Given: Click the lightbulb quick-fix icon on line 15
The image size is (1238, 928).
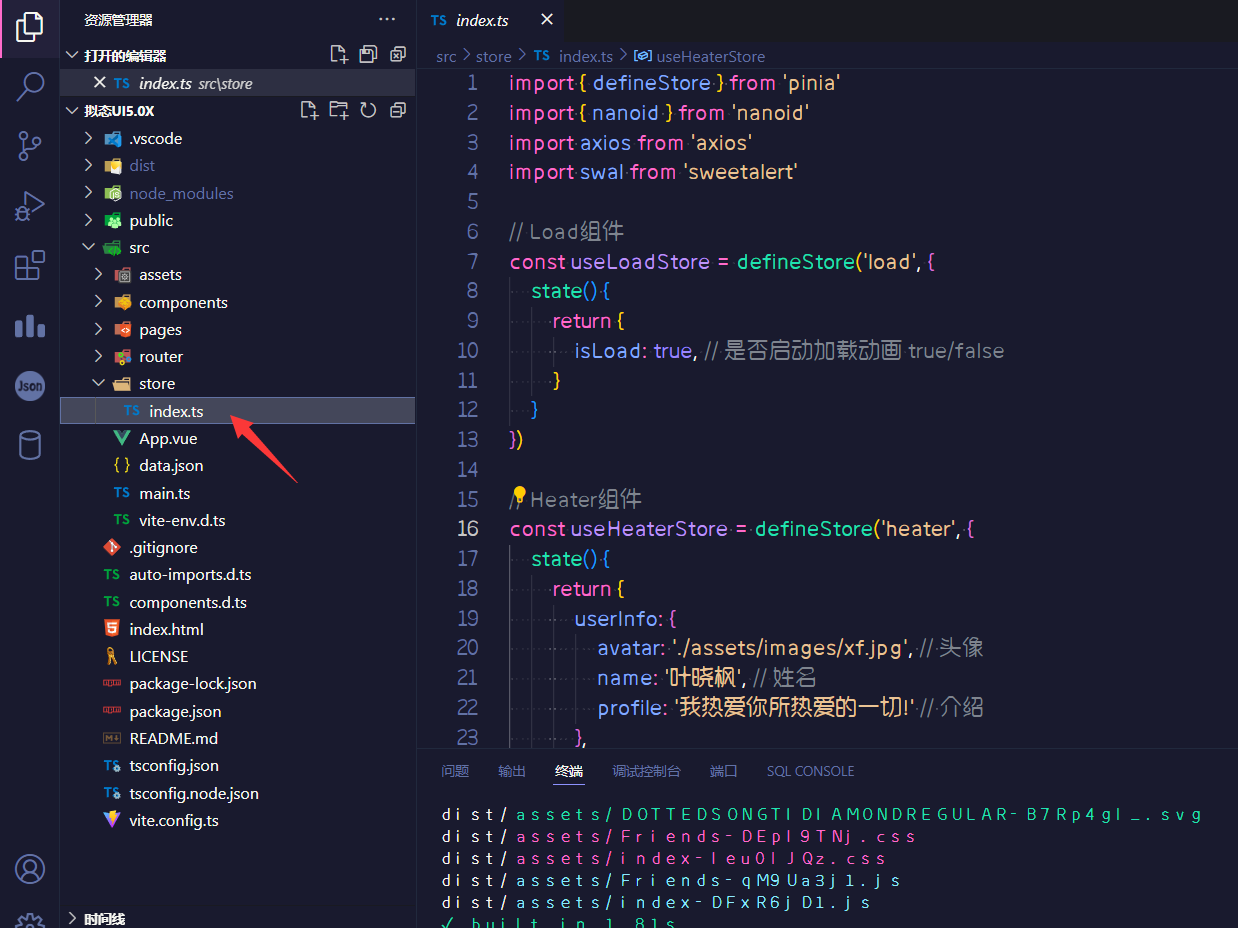Looking at the screenshot, I should pos(518,495).
